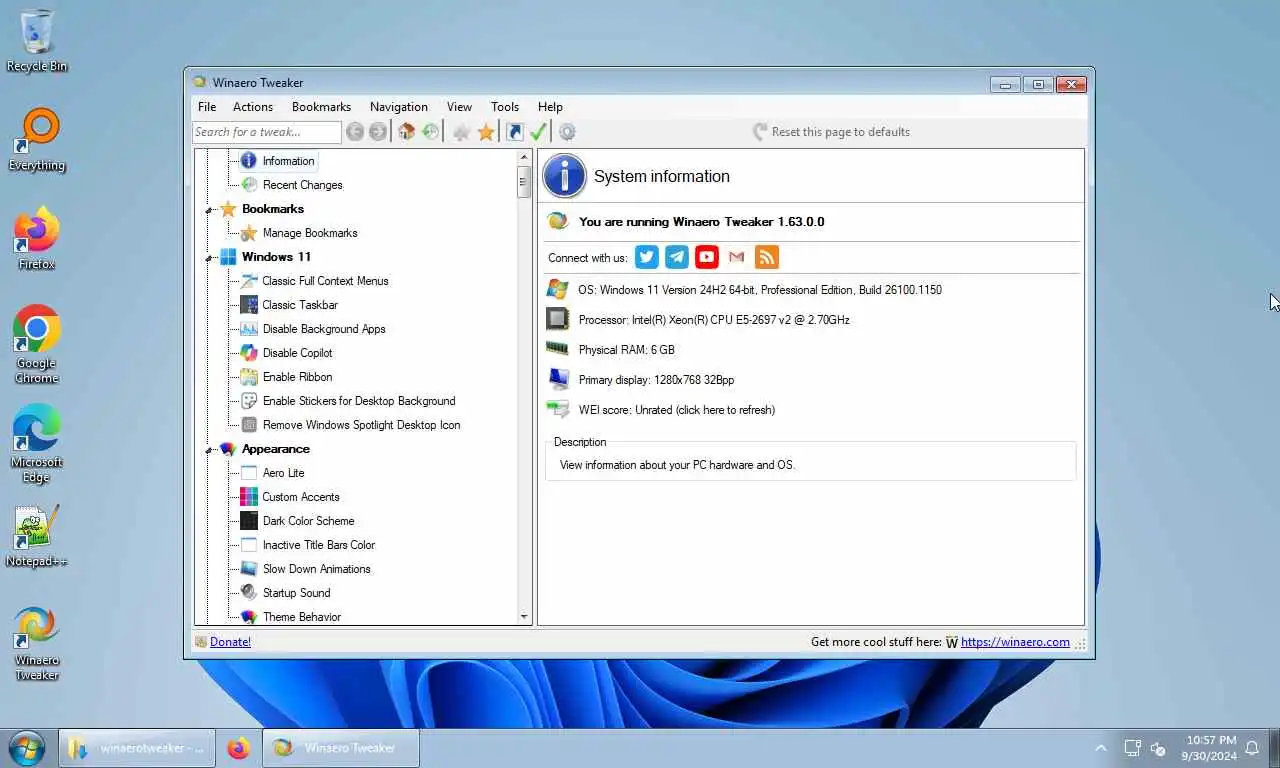Click Firefox icon pinned on taskbar
Image resolution: width=1280 pixels, height=768 pixels.
click(238, 748)
